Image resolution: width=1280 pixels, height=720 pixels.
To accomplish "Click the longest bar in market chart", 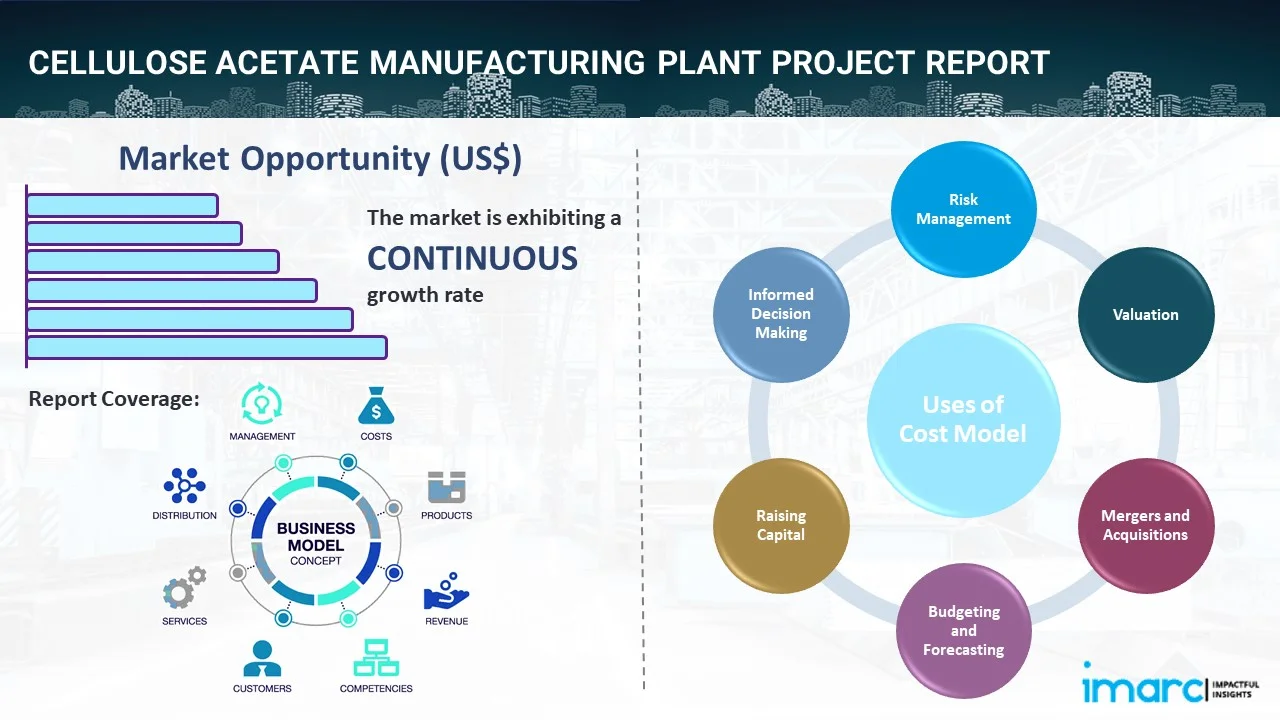I will tap(206, 347).
